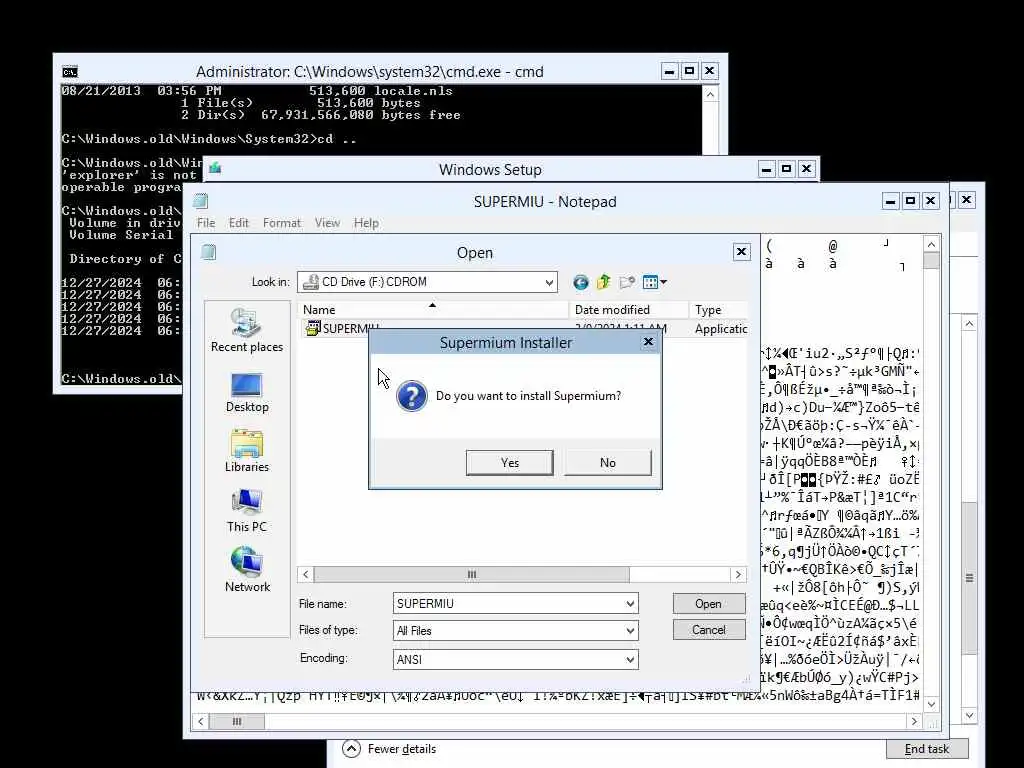Click Notepad horizontal scroll left arrow

[201, 722]
